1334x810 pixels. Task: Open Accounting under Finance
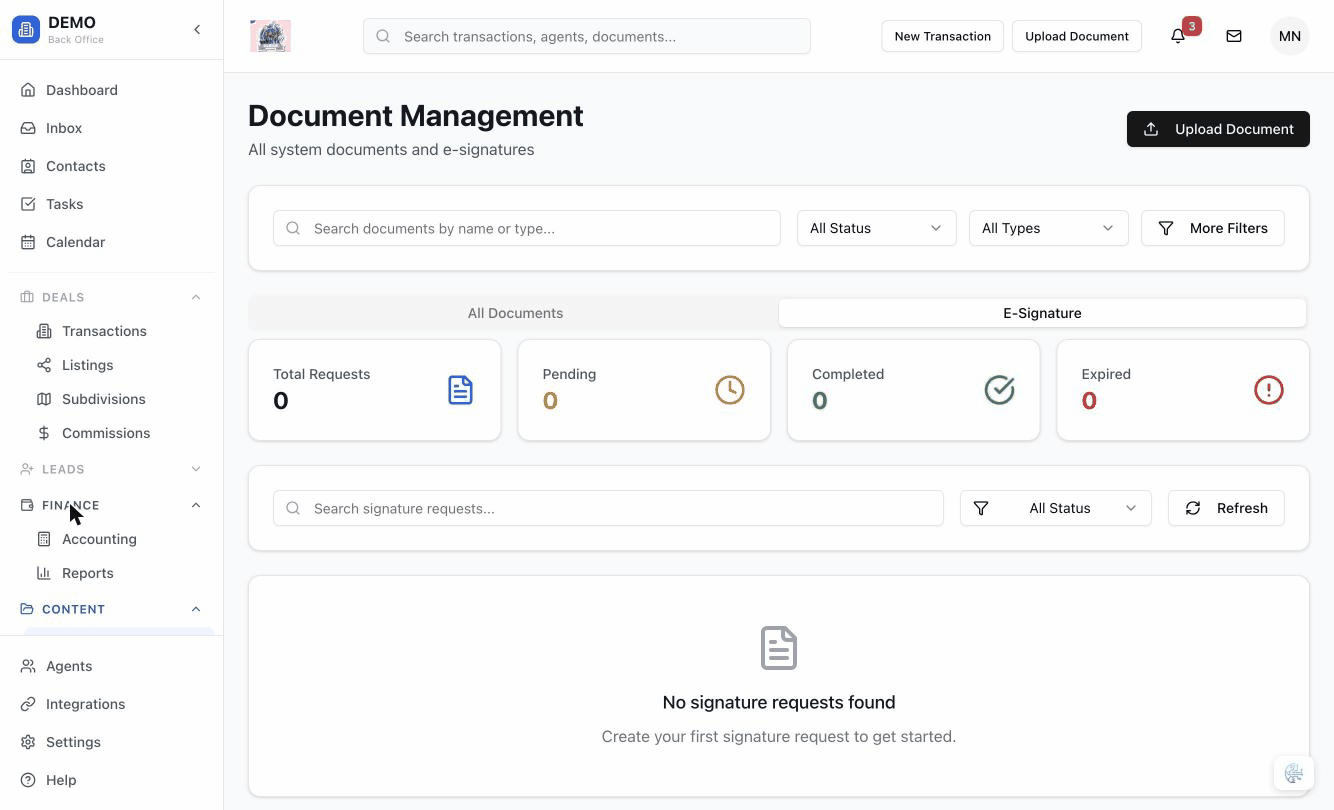119,539
